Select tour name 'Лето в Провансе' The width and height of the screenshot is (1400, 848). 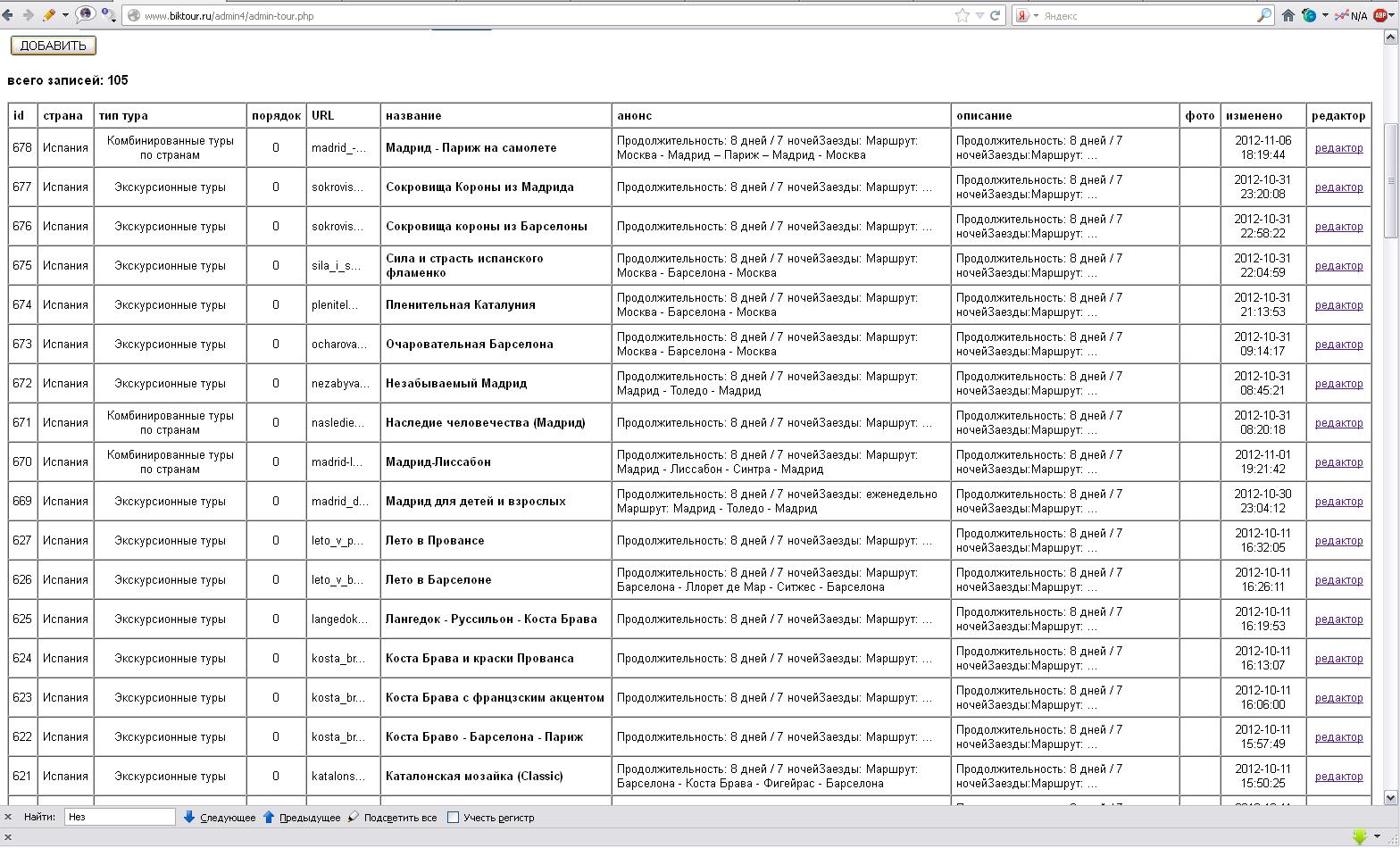click(435, 541)
